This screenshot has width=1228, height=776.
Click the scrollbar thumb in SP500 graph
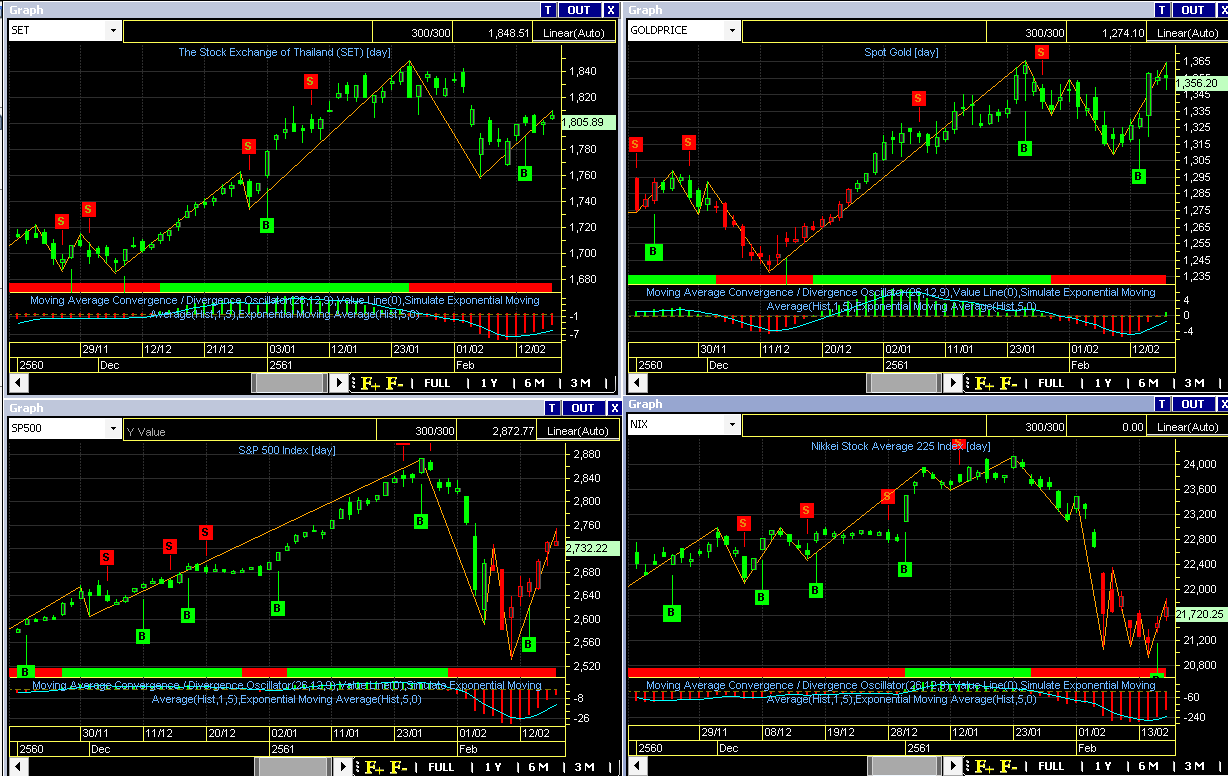pyautogui.click(x=293, y=768)
